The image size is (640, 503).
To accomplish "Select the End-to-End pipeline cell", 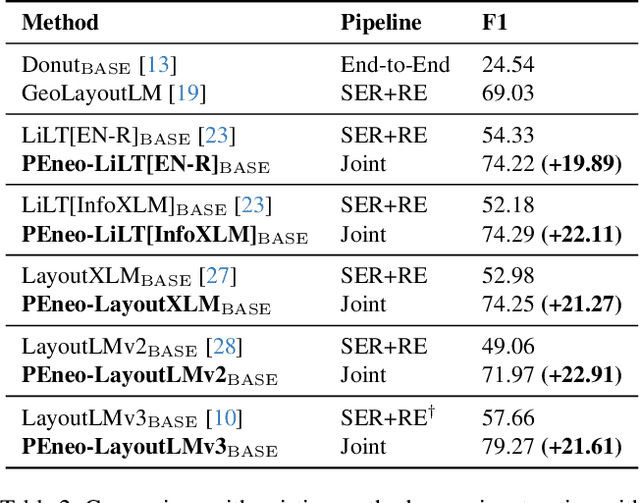I will [395, 66].
